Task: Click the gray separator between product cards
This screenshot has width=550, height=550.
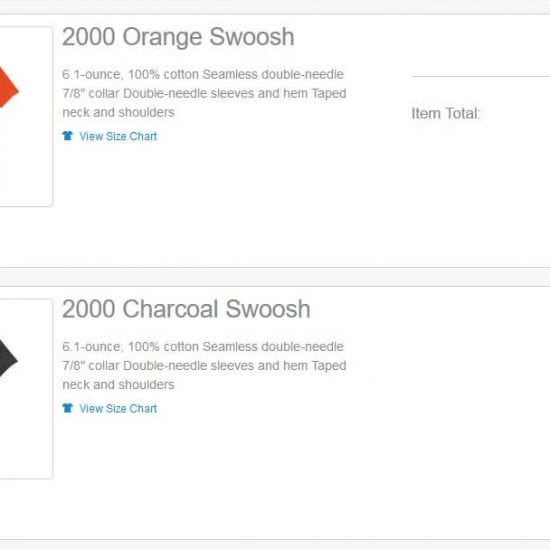Action: pos(275,277)
